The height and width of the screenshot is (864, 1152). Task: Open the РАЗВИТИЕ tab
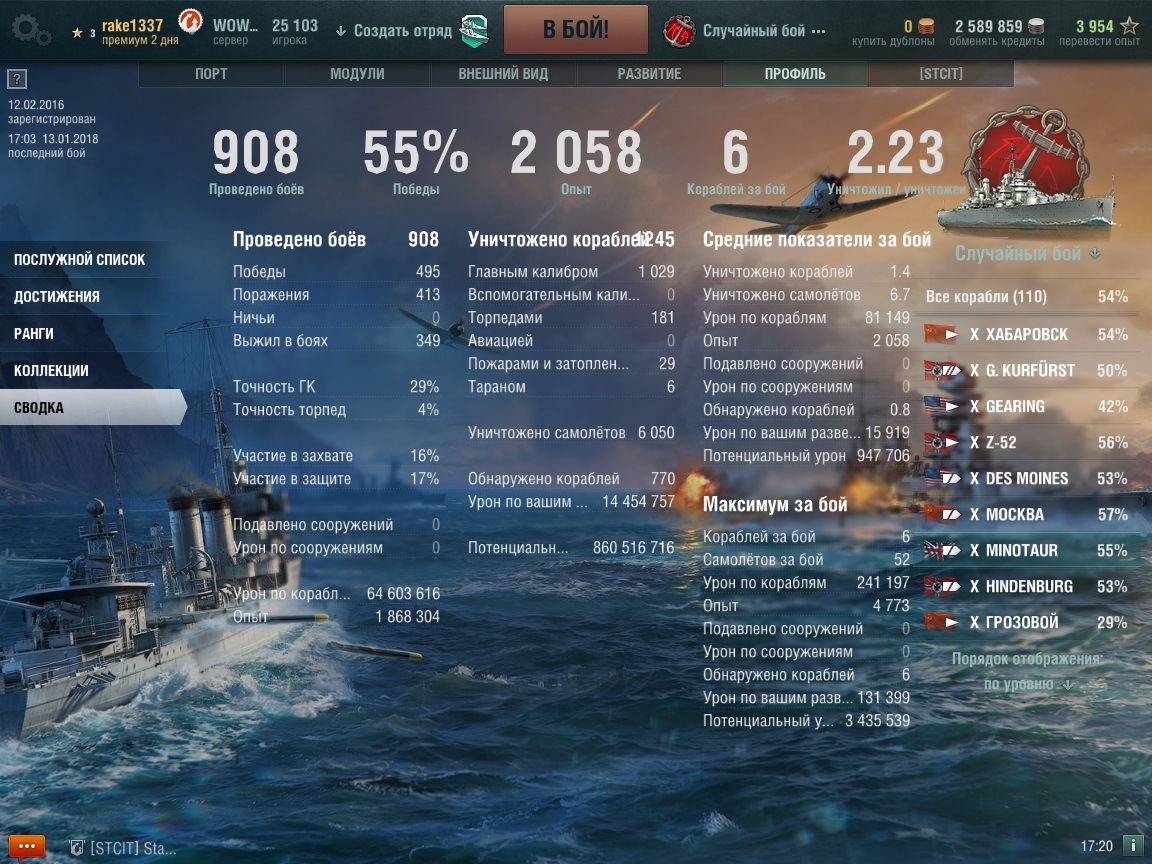coord(649,74)
